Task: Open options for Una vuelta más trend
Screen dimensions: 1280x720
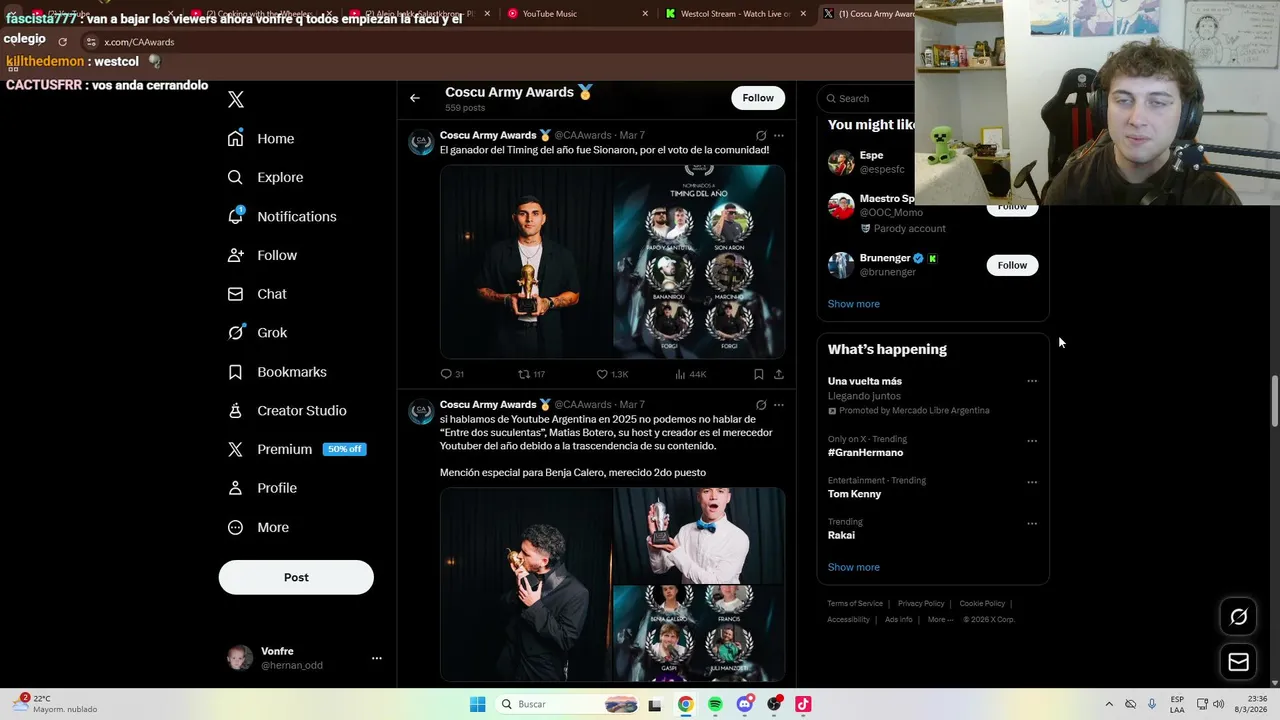Action: pos(1032,381)
